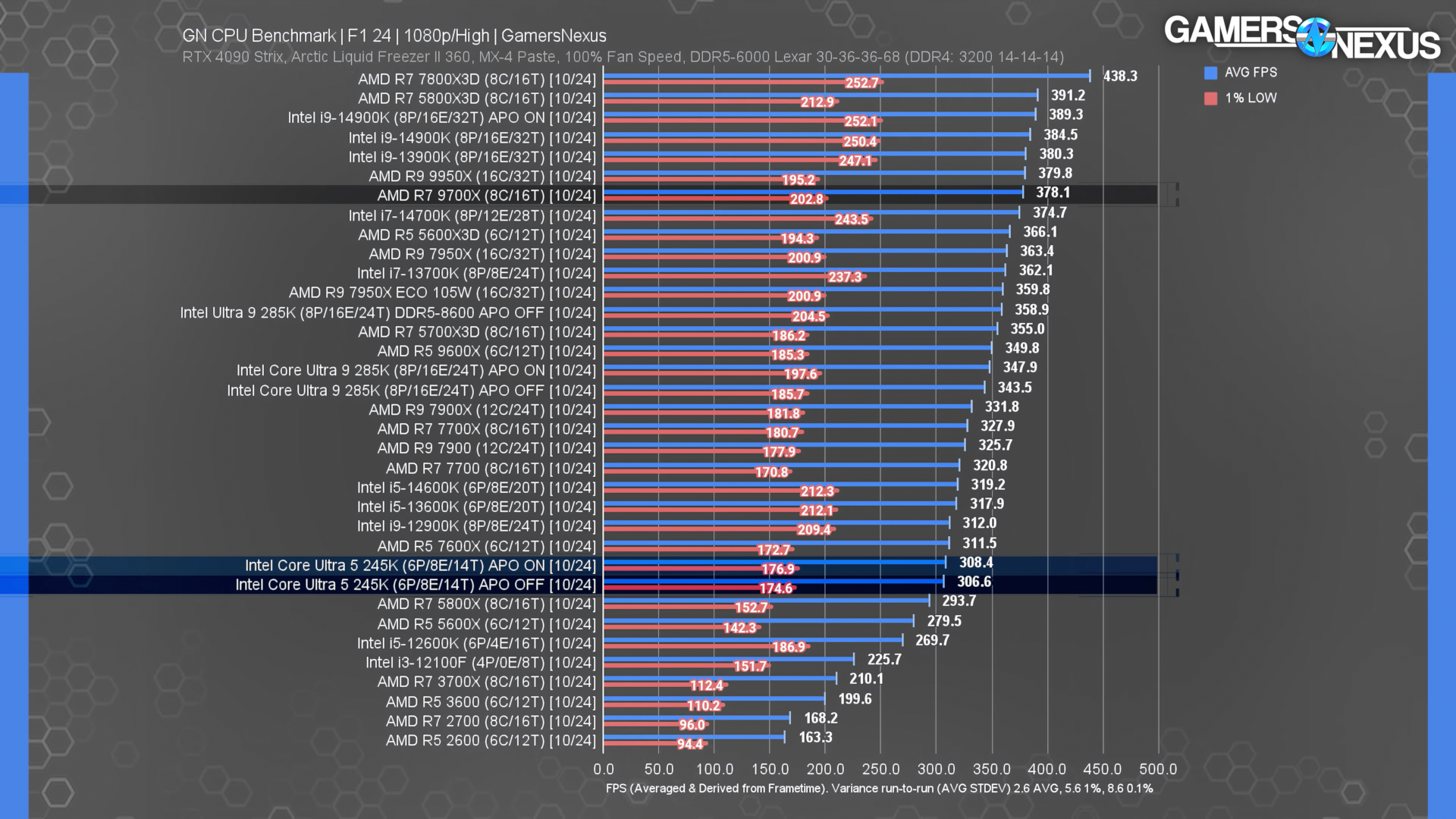Click the 163.3 average FPS value

[815, 737]
